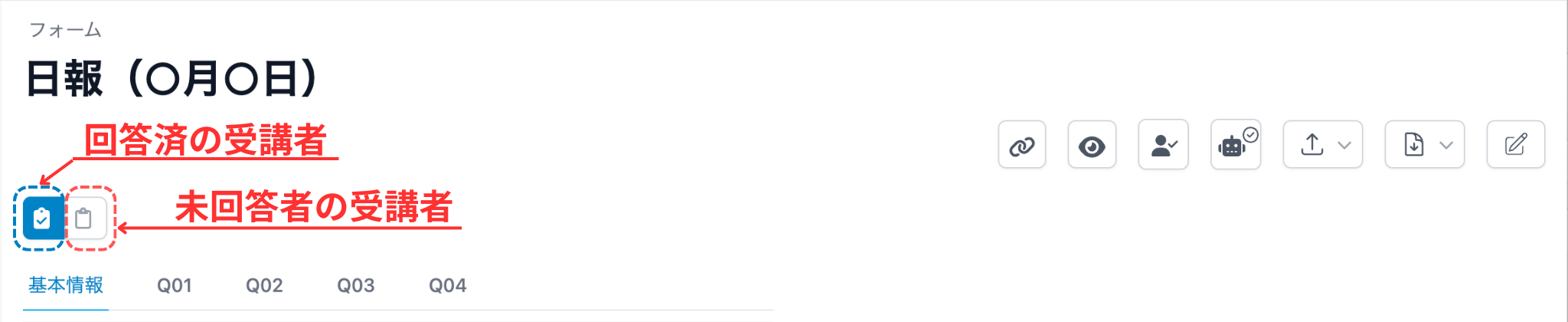Click the red 未回答者の受講者 label
The height and width of the screenshot is (322, 1568).
[314, 207]
